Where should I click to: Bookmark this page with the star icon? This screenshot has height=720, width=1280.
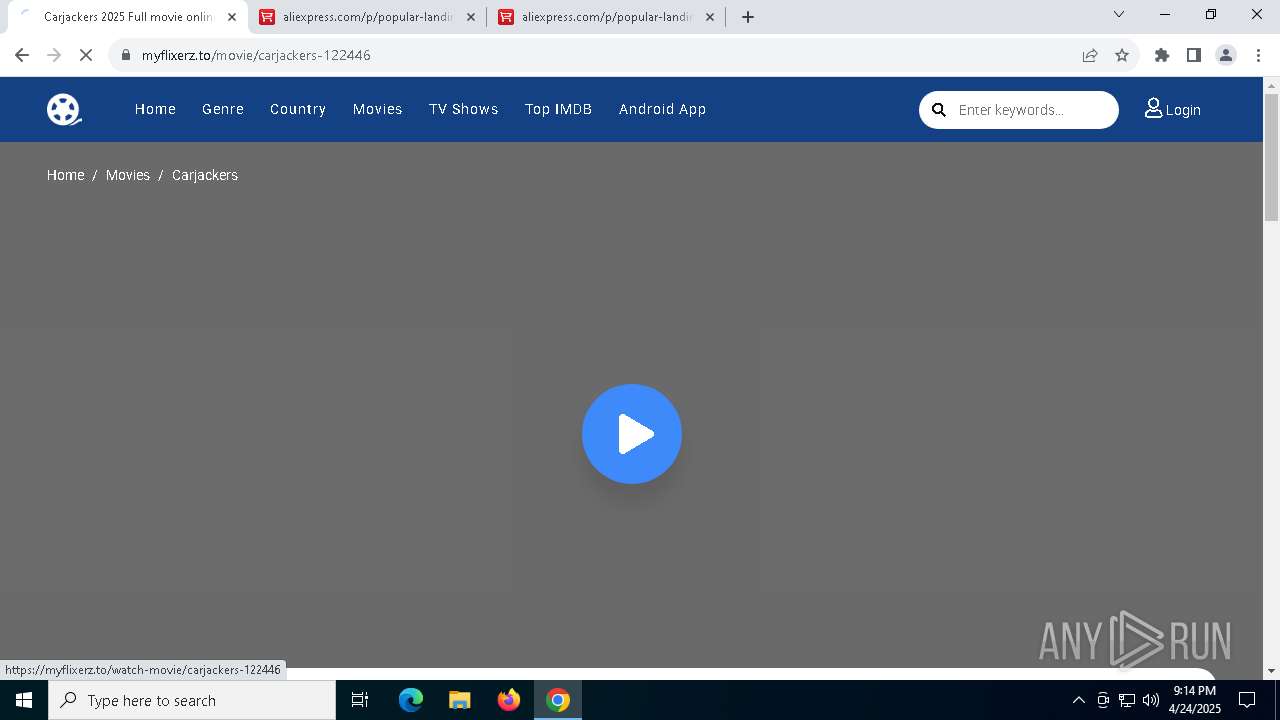[1122, 55]
